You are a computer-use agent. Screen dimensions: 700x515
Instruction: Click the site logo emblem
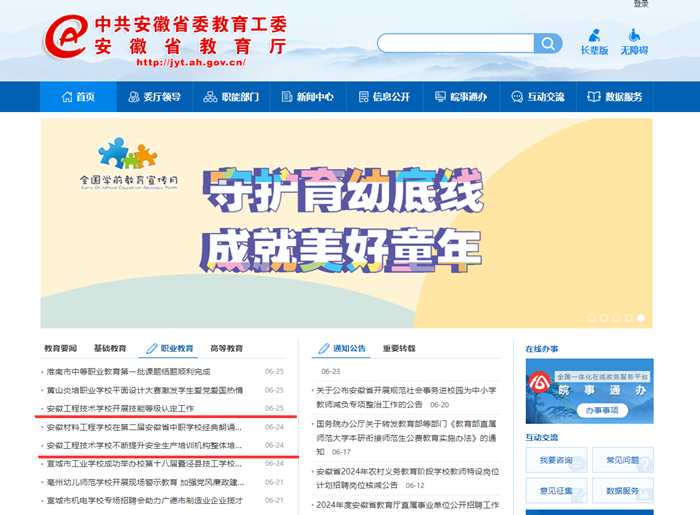click(65, 39)
